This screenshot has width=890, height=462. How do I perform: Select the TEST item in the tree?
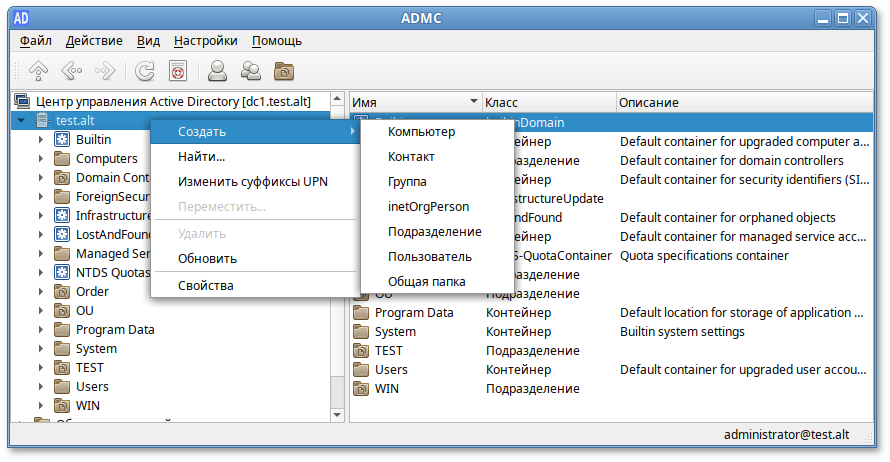(x=90, y=368)
